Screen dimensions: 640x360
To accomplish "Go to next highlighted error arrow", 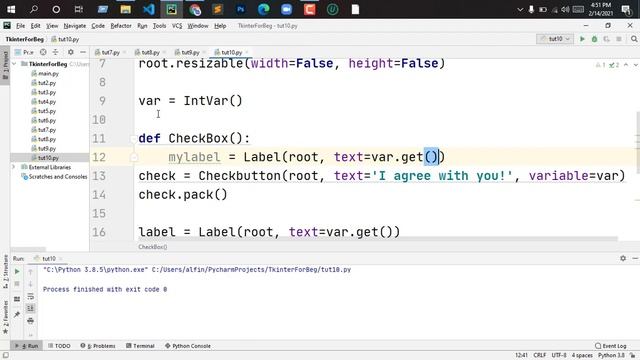I will pyautogui.click(x=635, y=65).
